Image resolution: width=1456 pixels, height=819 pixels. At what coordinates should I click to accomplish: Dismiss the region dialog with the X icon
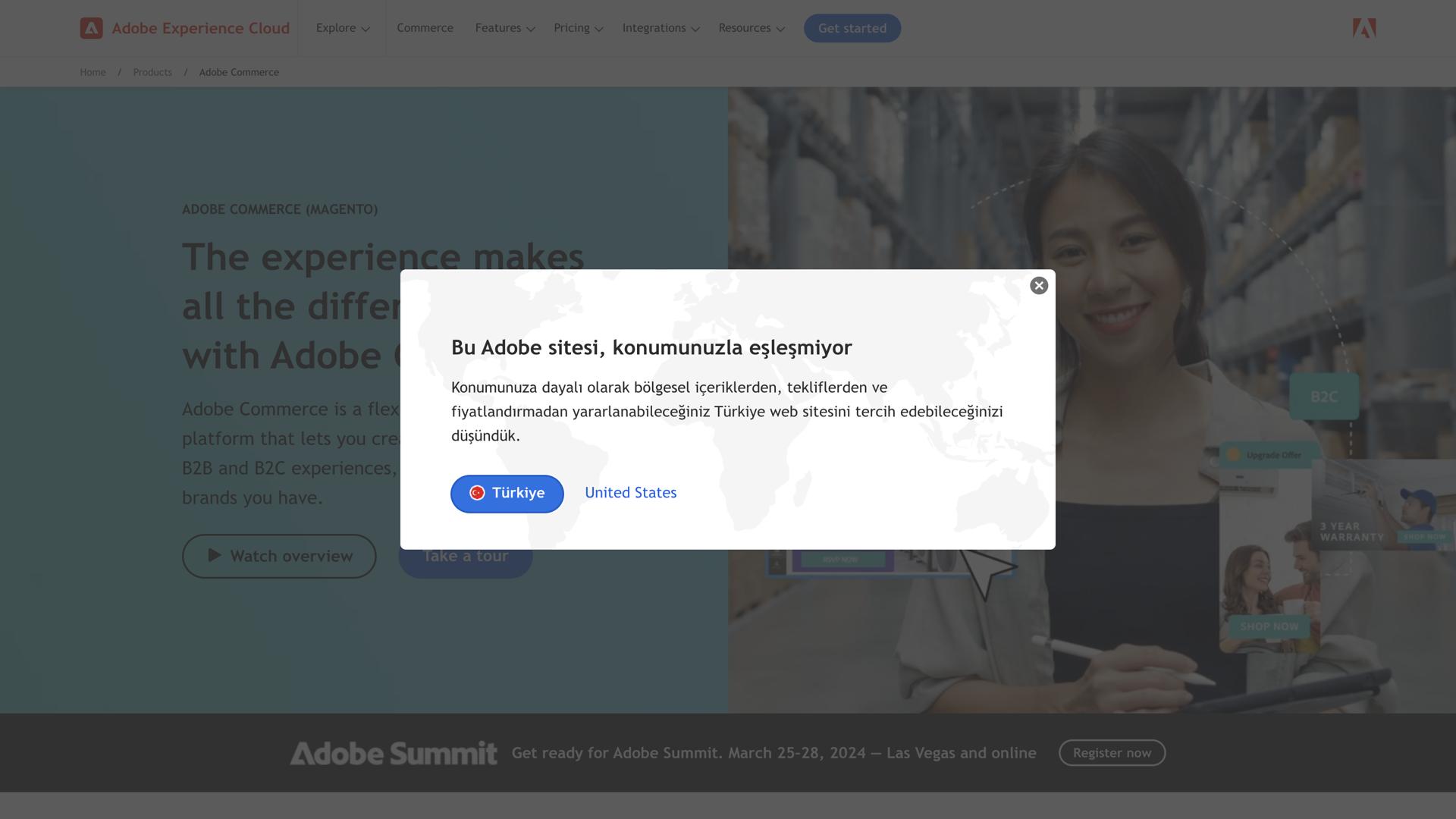(1038, 286)
